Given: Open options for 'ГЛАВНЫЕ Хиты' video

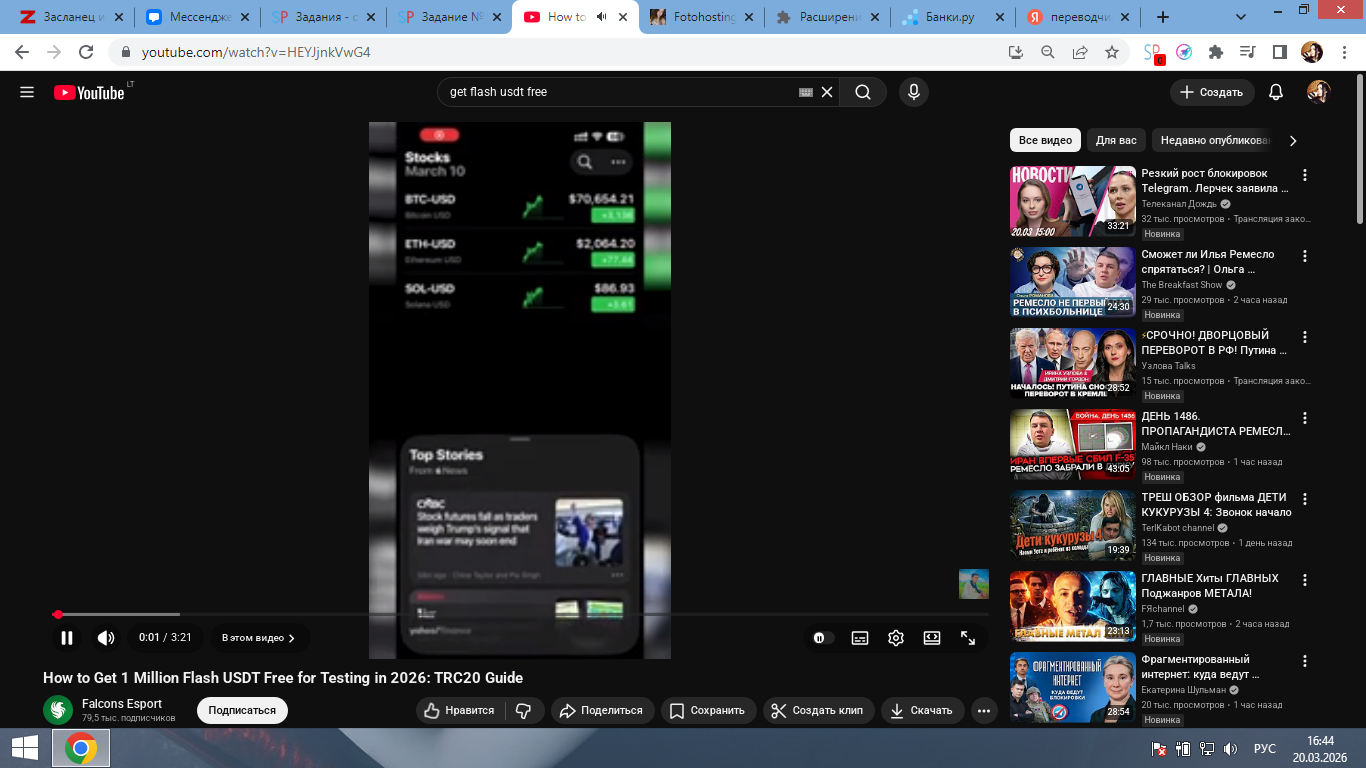Looking at the screenshot, I should coord(1304,580).
